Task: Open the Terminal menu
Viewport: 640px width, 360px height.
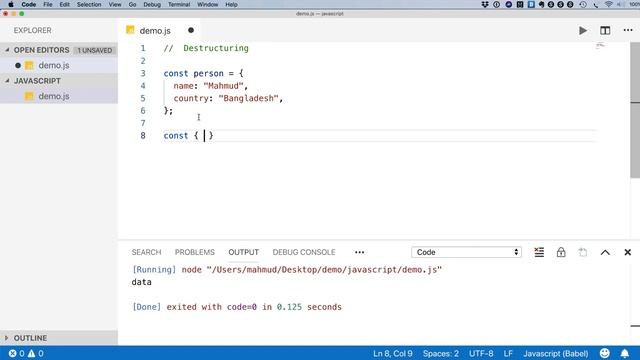Action: point(179,4)
